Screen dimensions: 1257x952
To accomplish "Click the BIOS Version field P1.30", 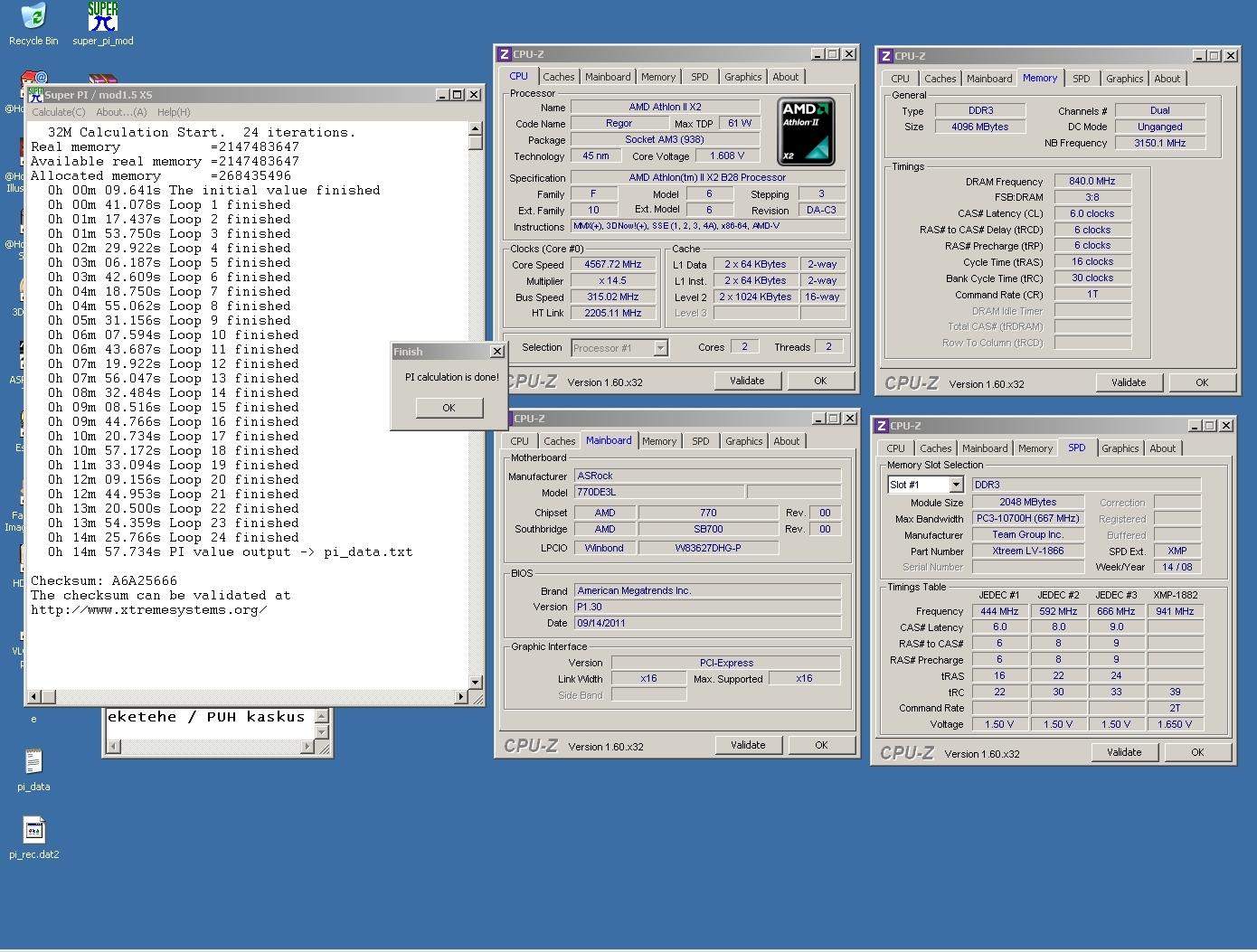I will click(x=707, y=607).
